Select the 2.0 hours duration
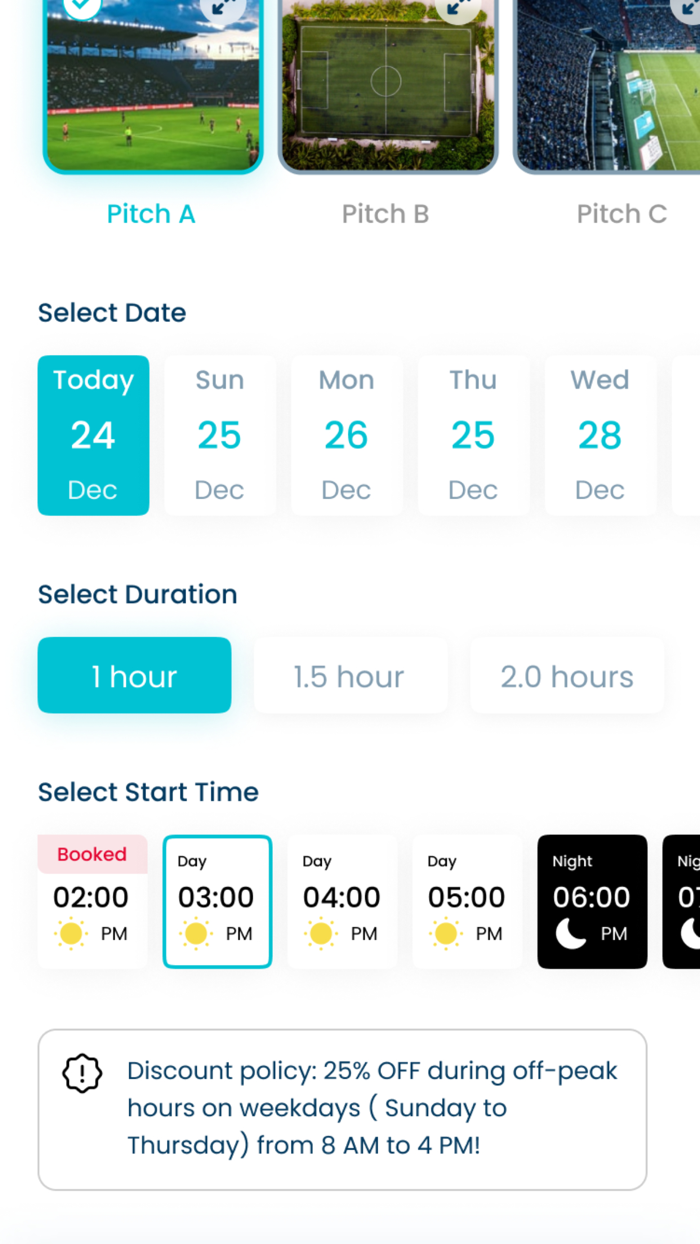The height and width of the screenshot is (1244, 700). click(566, 676)
